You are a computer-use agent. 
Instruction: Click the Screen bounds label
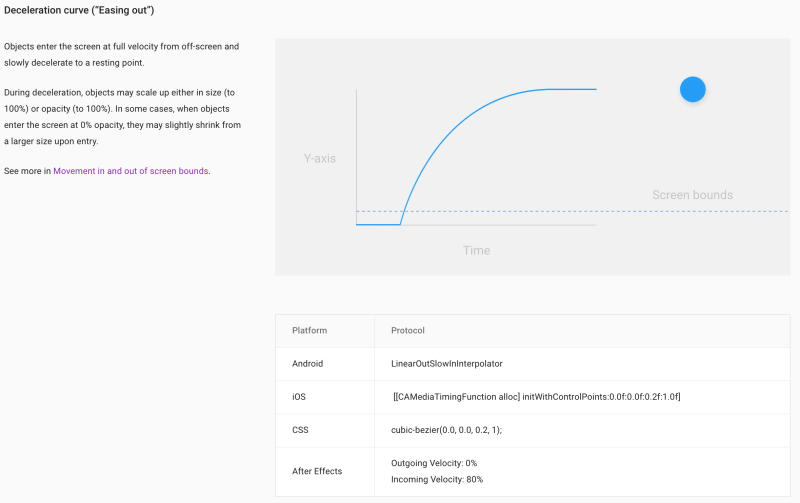tap(692, 195)
